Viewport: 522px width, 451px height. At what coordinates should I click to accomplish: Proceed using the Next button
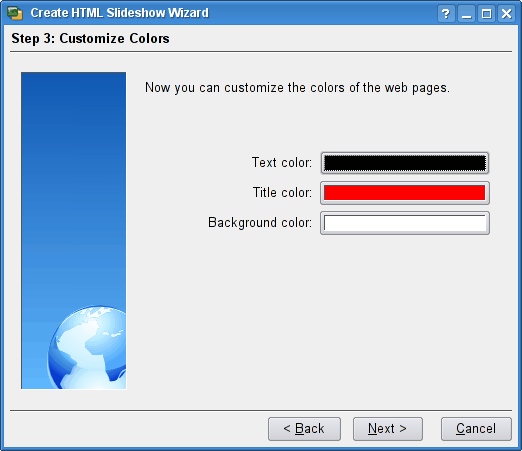point(388,429)
